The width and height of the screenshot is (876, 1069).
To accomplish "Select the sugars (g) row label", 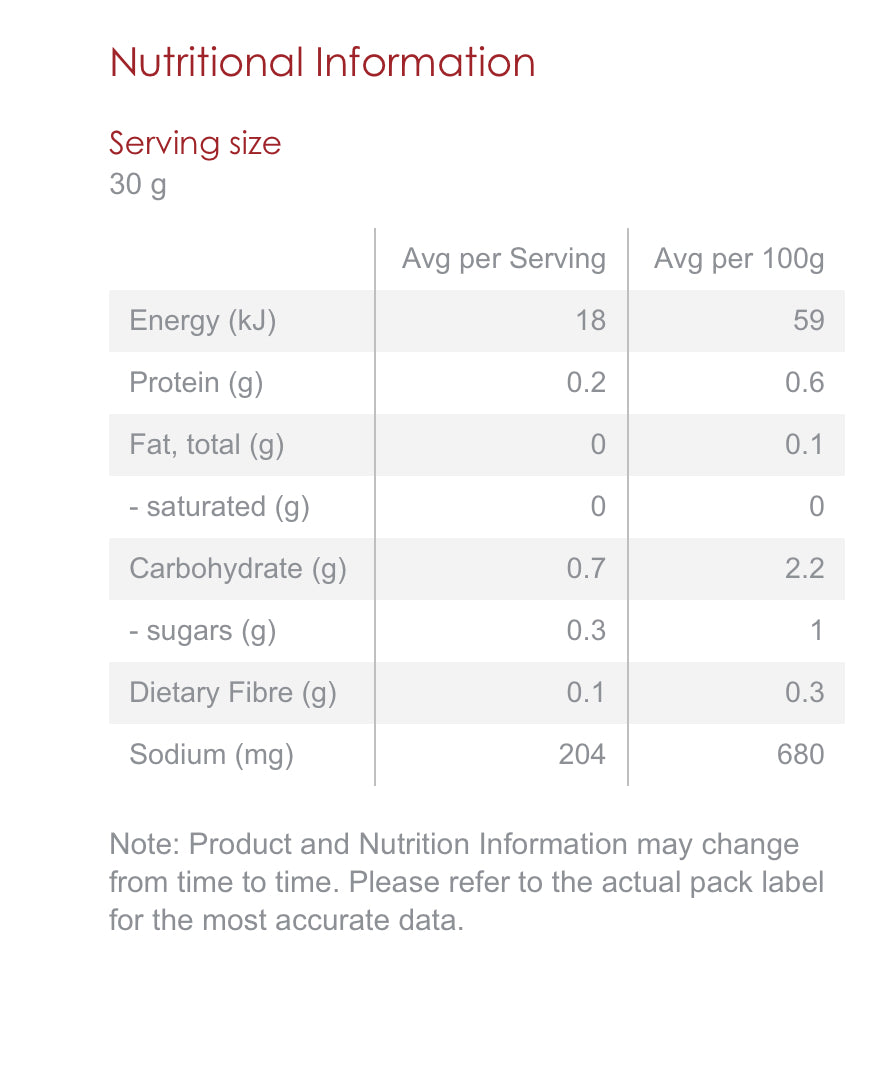I will pos(203,631).
